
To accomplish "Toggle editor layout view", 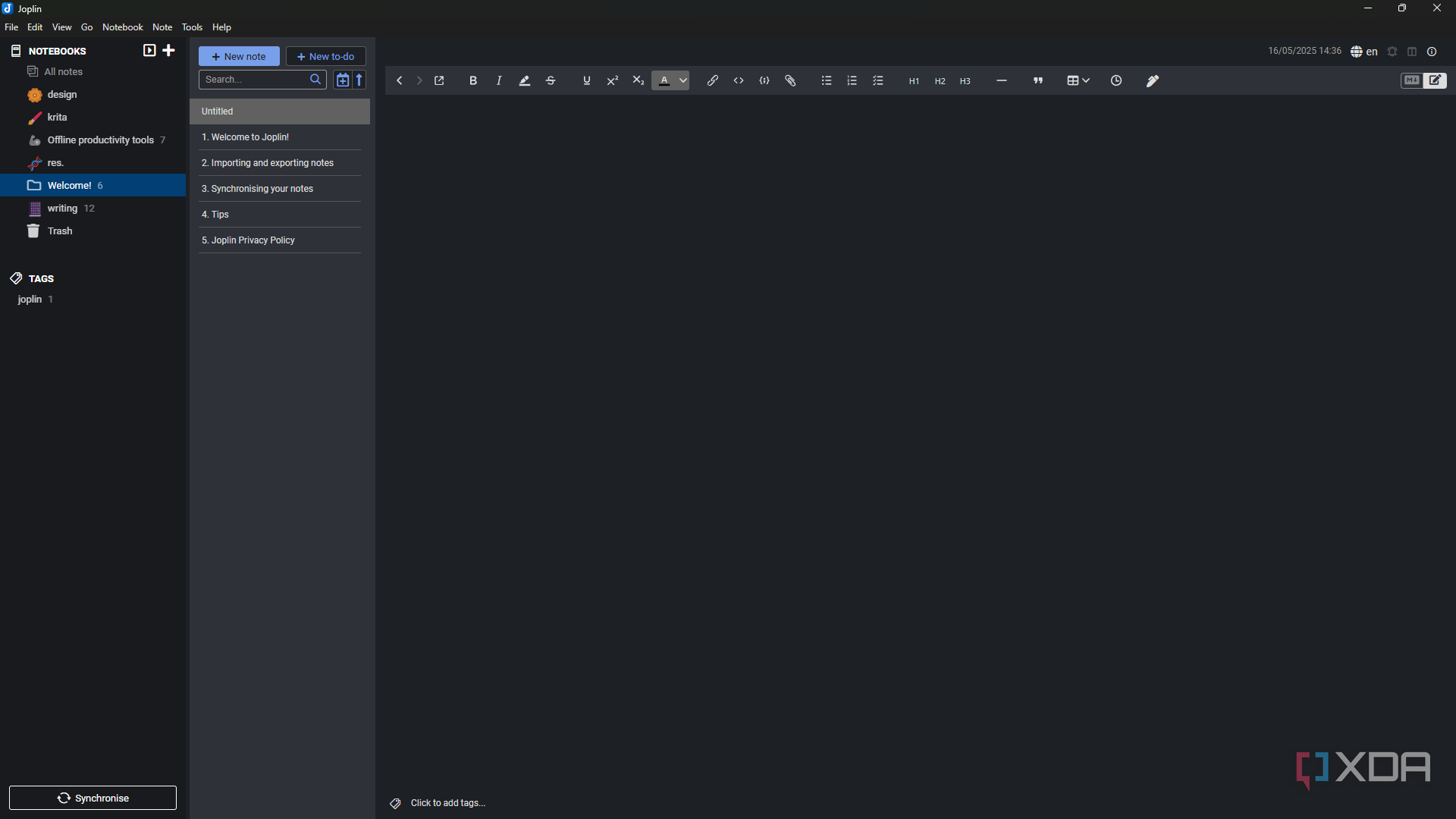I will point(1412,52).
